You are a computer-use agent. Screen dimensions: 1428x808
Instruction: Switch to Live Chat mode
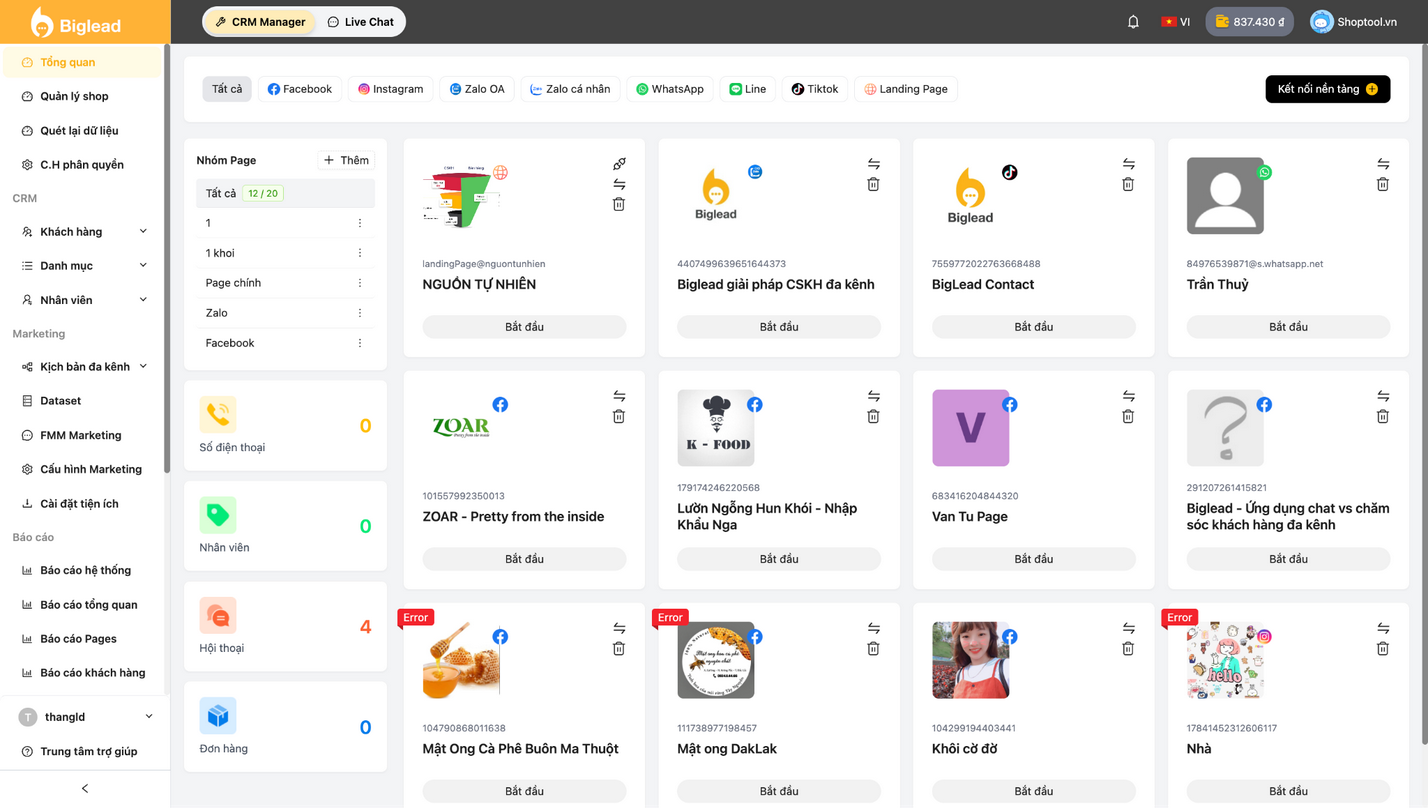pos(361,22)
